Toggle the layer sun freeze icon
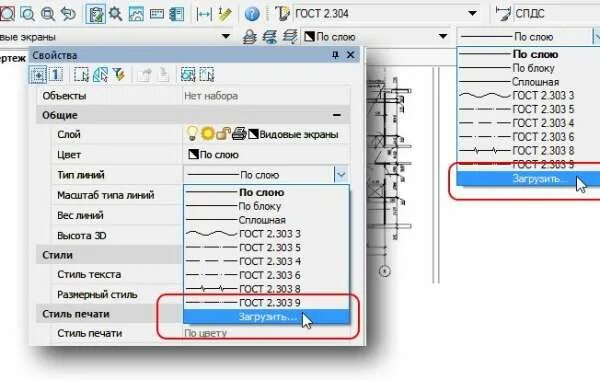Screen dimensions: 600x380 click(x=208, y=134)
